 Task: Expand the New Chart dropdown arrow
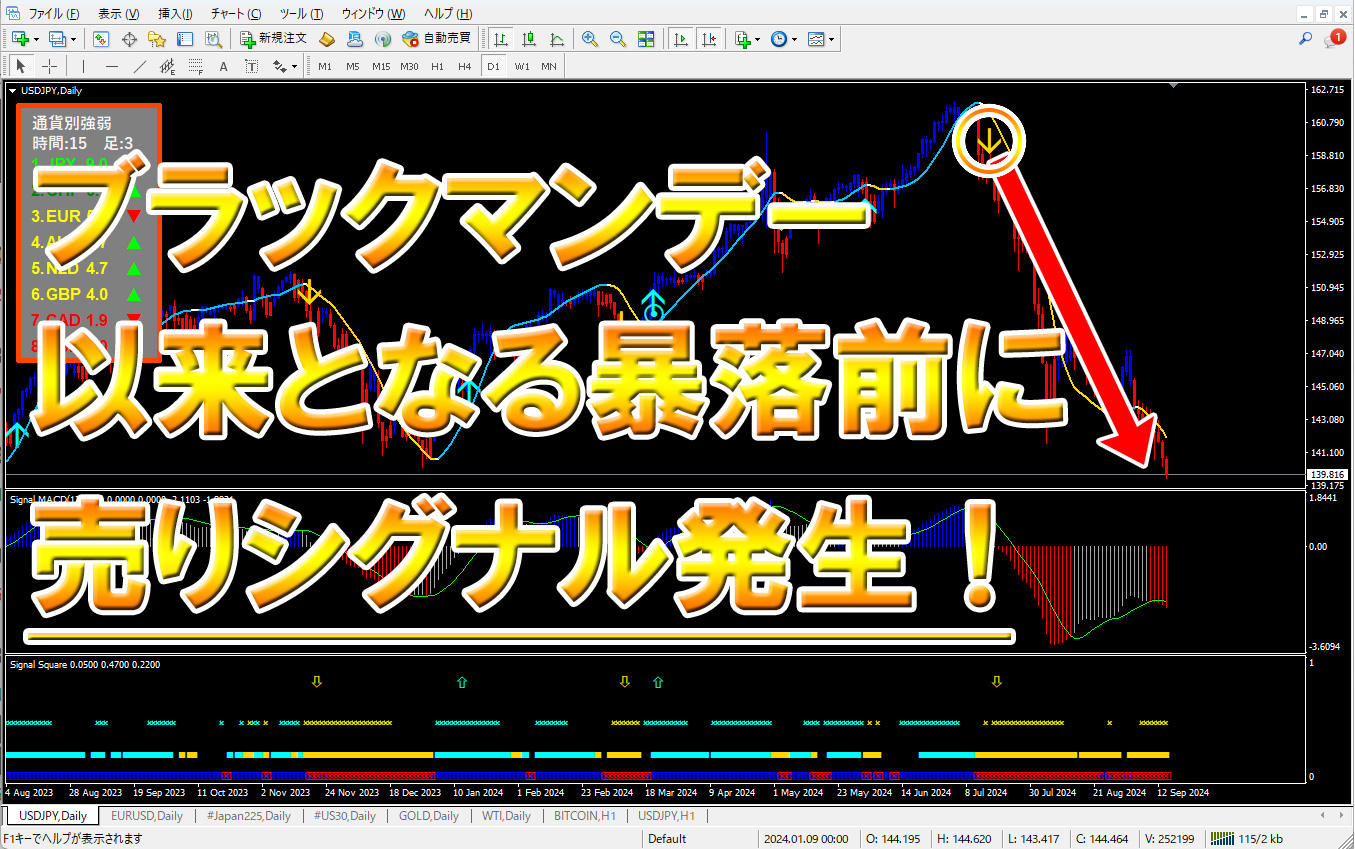[36, 39]
